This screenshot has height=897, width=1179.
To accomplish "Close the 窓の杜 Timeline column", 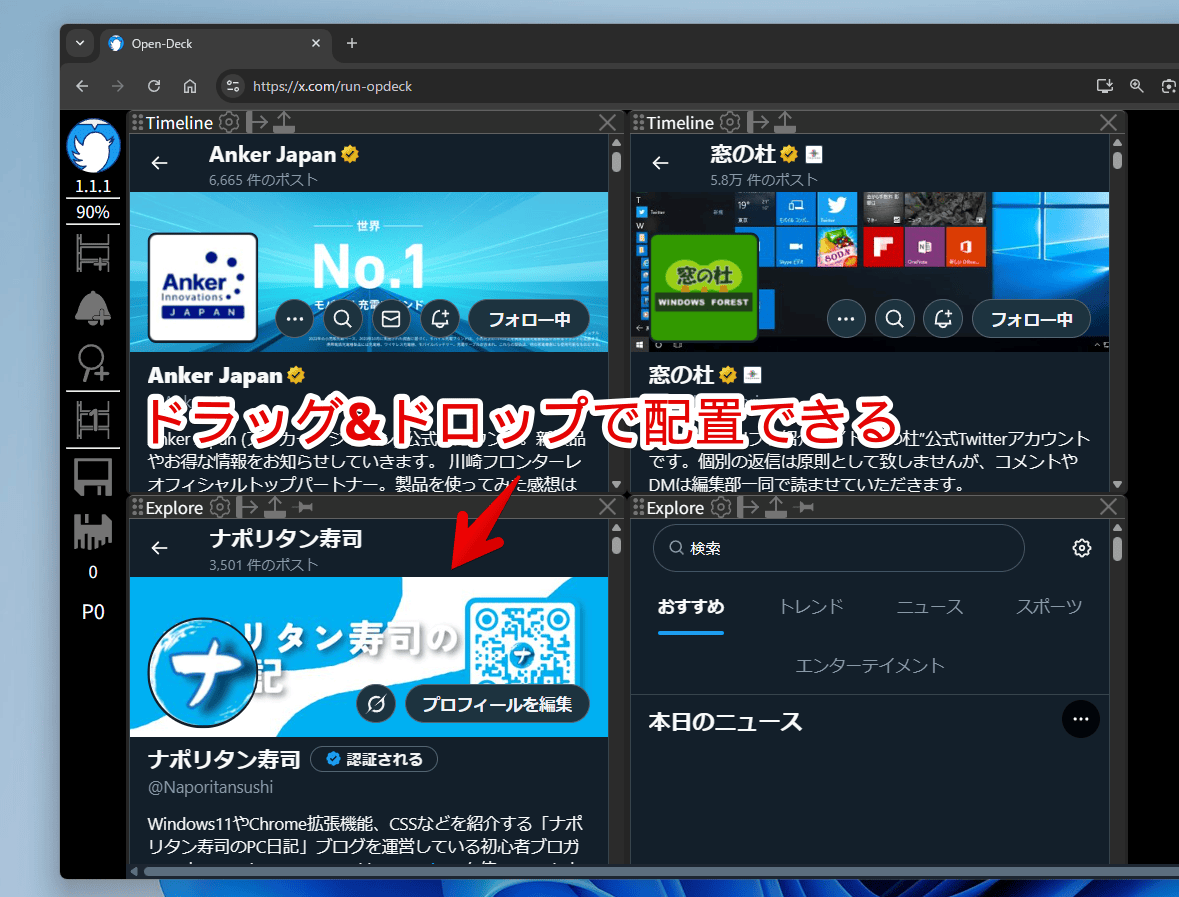I will [1108, 122].
